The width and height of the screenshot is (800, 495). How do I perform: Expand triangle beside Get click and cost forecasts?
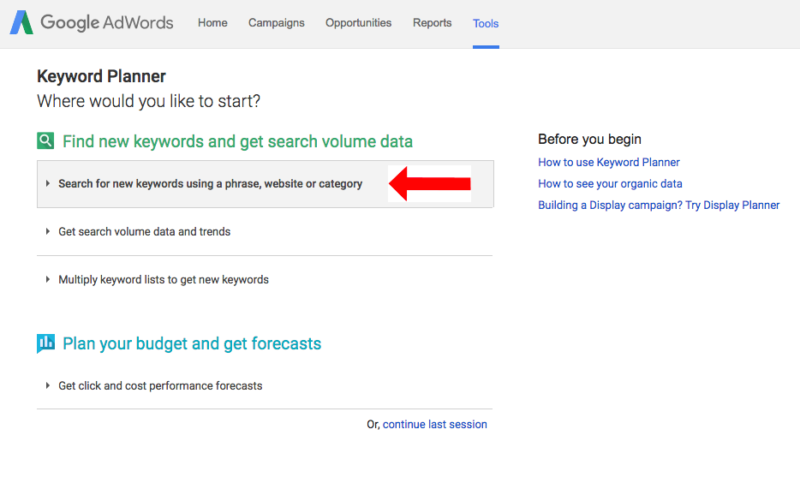point(47,385)
